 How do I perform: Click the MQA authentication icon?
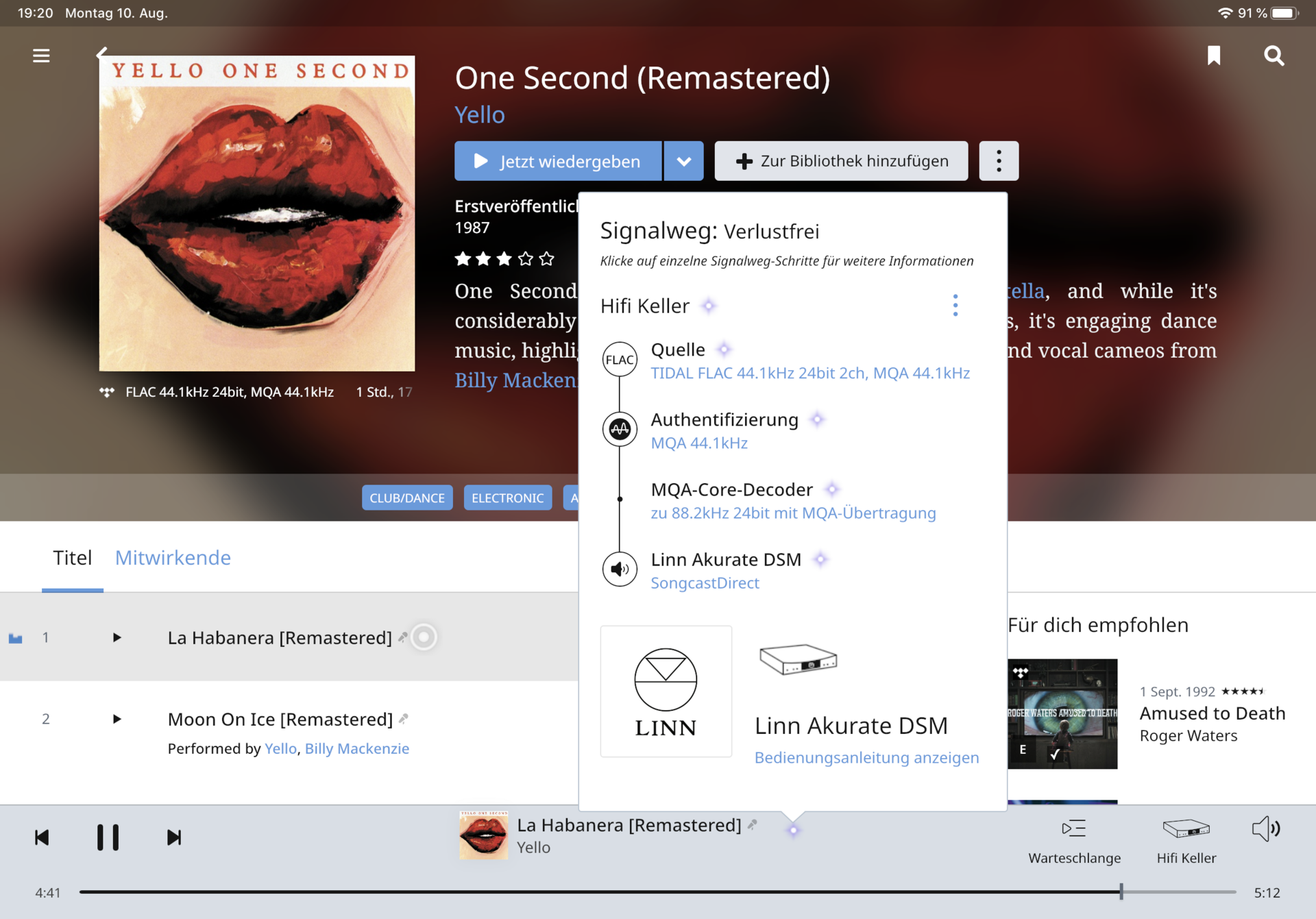coord(620,430)
